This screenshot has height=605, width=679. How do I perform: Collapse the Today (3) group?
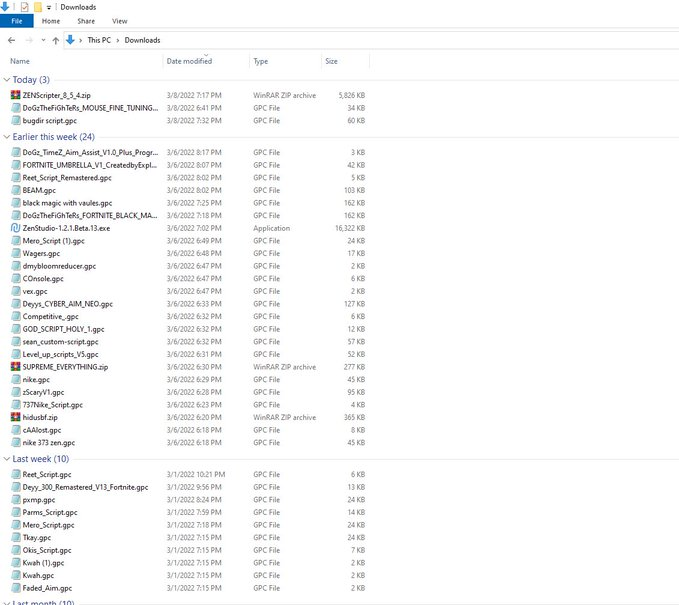click(6, 80)
